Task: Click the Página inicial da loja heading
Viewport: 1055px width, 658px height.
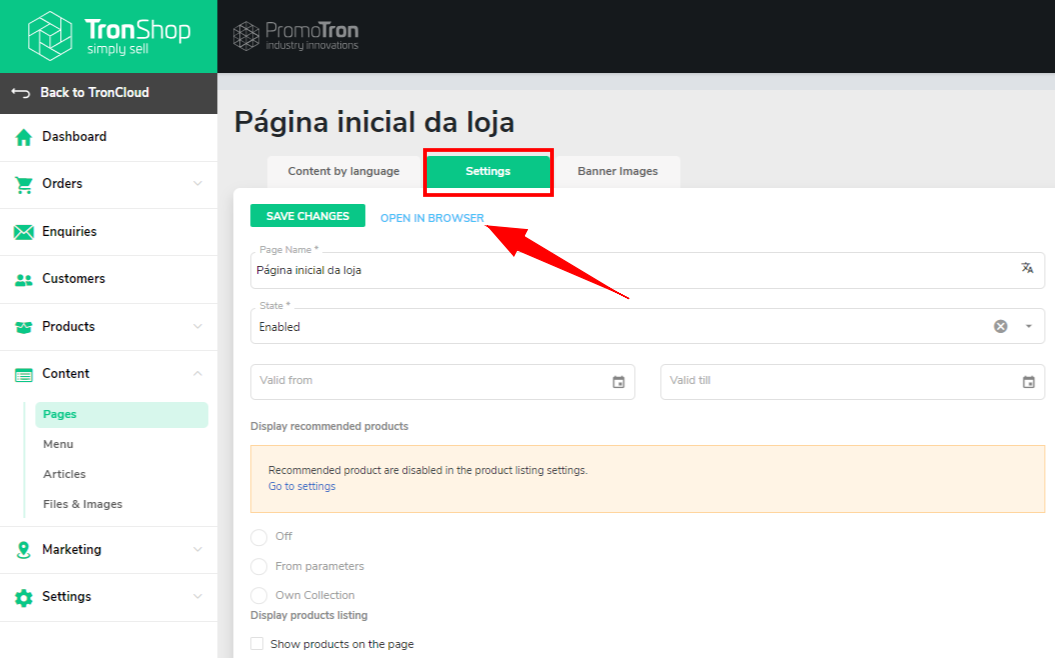Action: point(374,122)
